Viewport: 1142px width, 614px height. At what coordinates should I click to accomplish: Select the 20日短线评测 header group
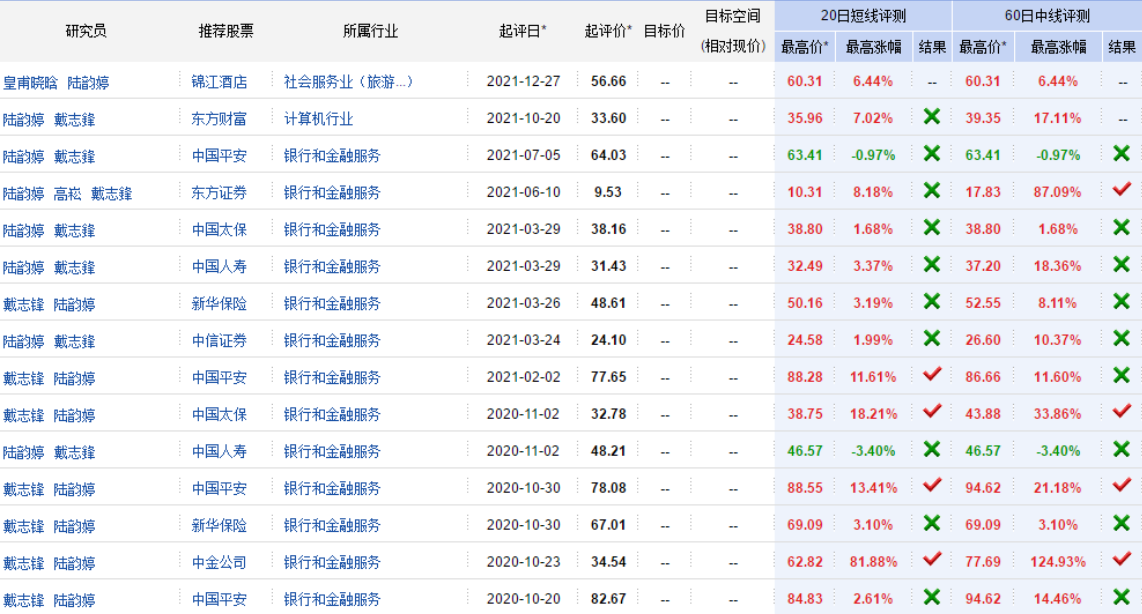862,15
